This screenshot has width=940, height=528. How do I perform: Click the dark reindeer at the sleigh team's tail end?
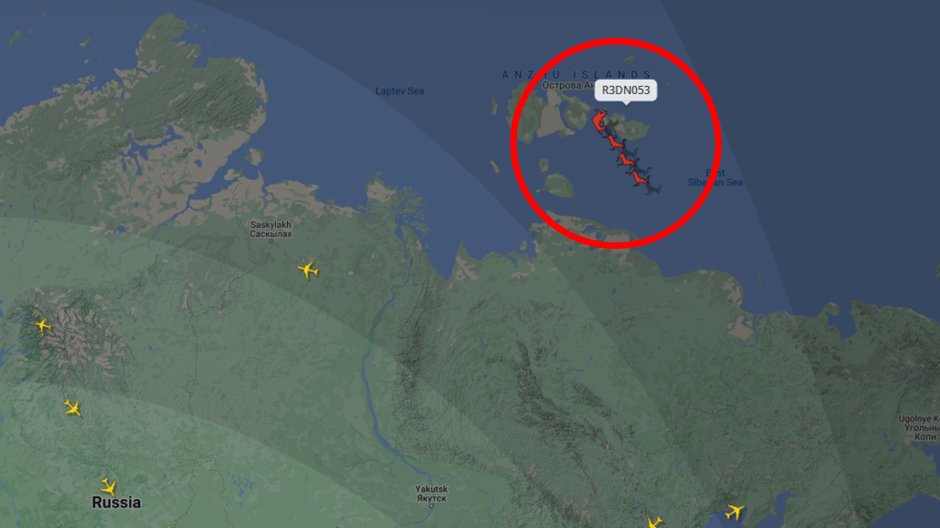[x=652, y=188]
